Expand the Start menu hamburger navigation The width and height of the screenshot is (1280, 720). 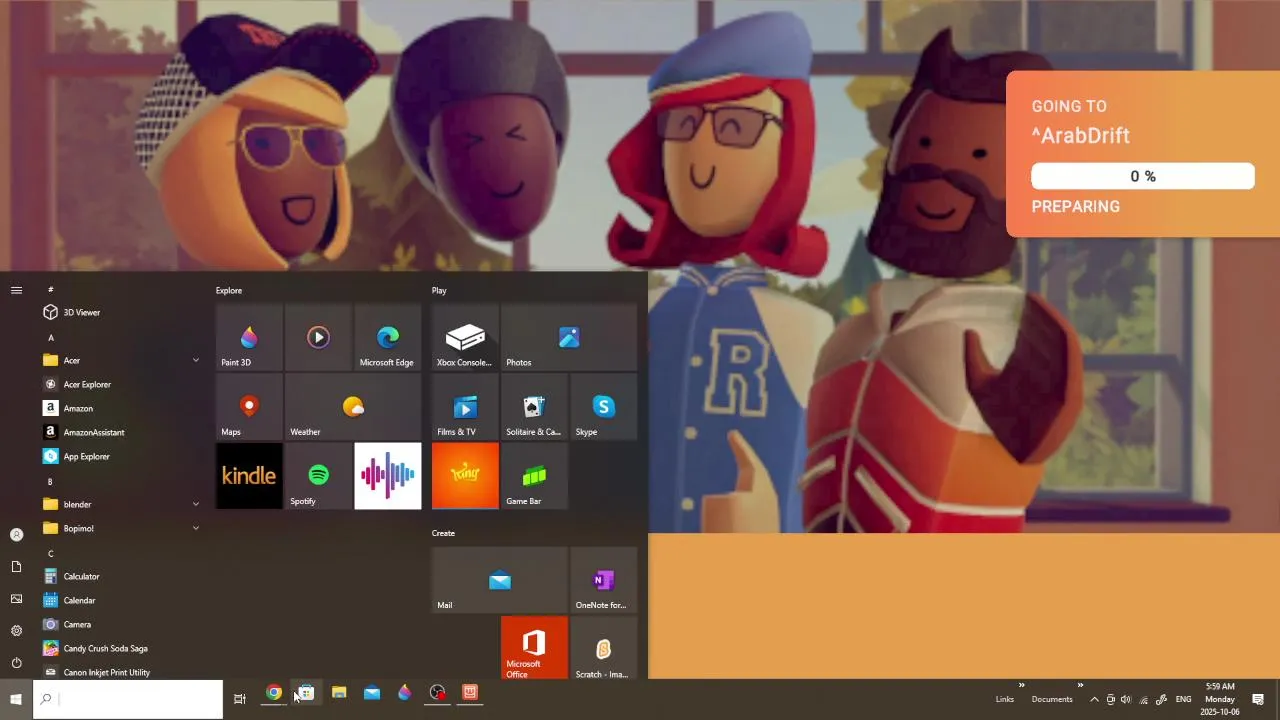point(16,290)
